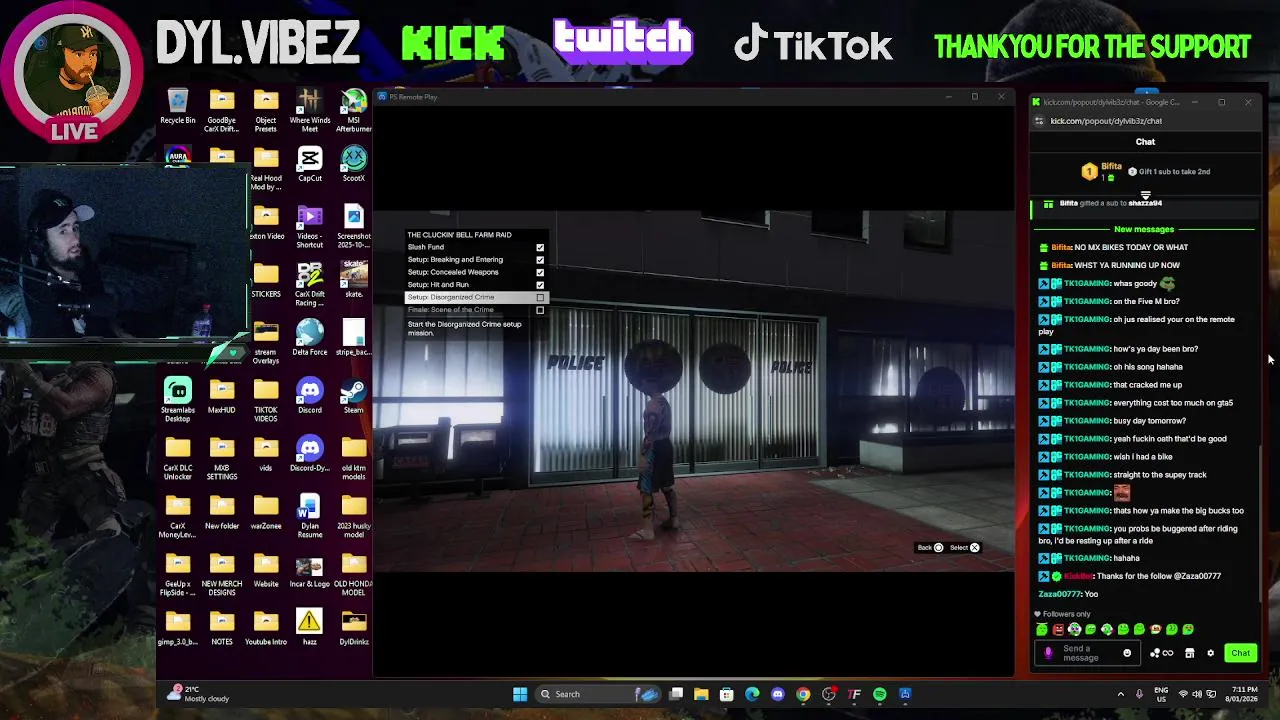Click the green Chat send button
This screenshot has height=720, width=1280.
[1240, 653]
